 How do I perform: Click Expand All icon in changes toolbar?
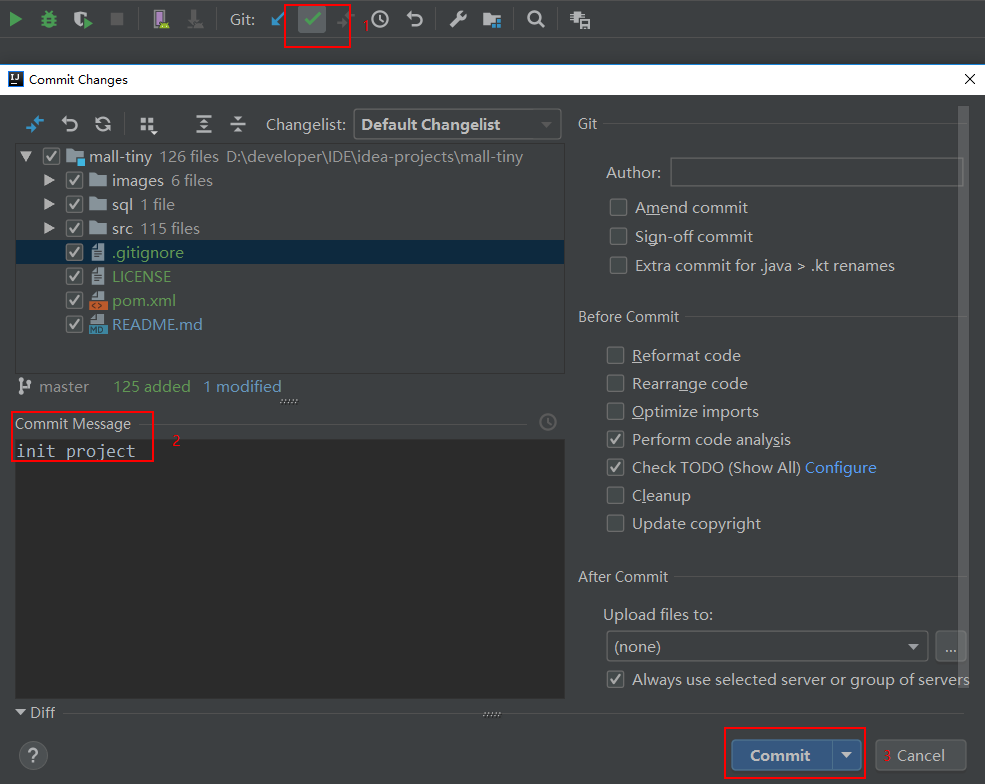[204, 124]
